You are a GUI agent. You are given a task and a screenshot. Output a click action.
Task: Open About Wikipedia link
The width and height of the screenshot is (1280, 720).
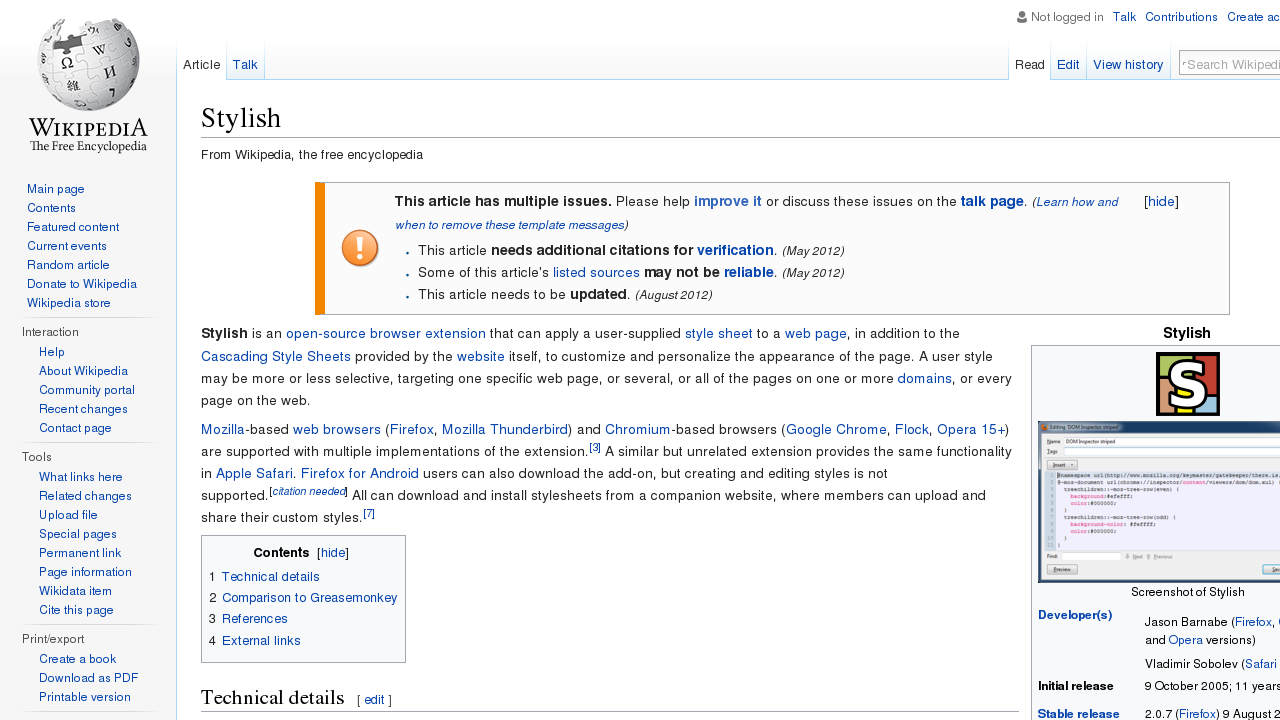(83, 371)
